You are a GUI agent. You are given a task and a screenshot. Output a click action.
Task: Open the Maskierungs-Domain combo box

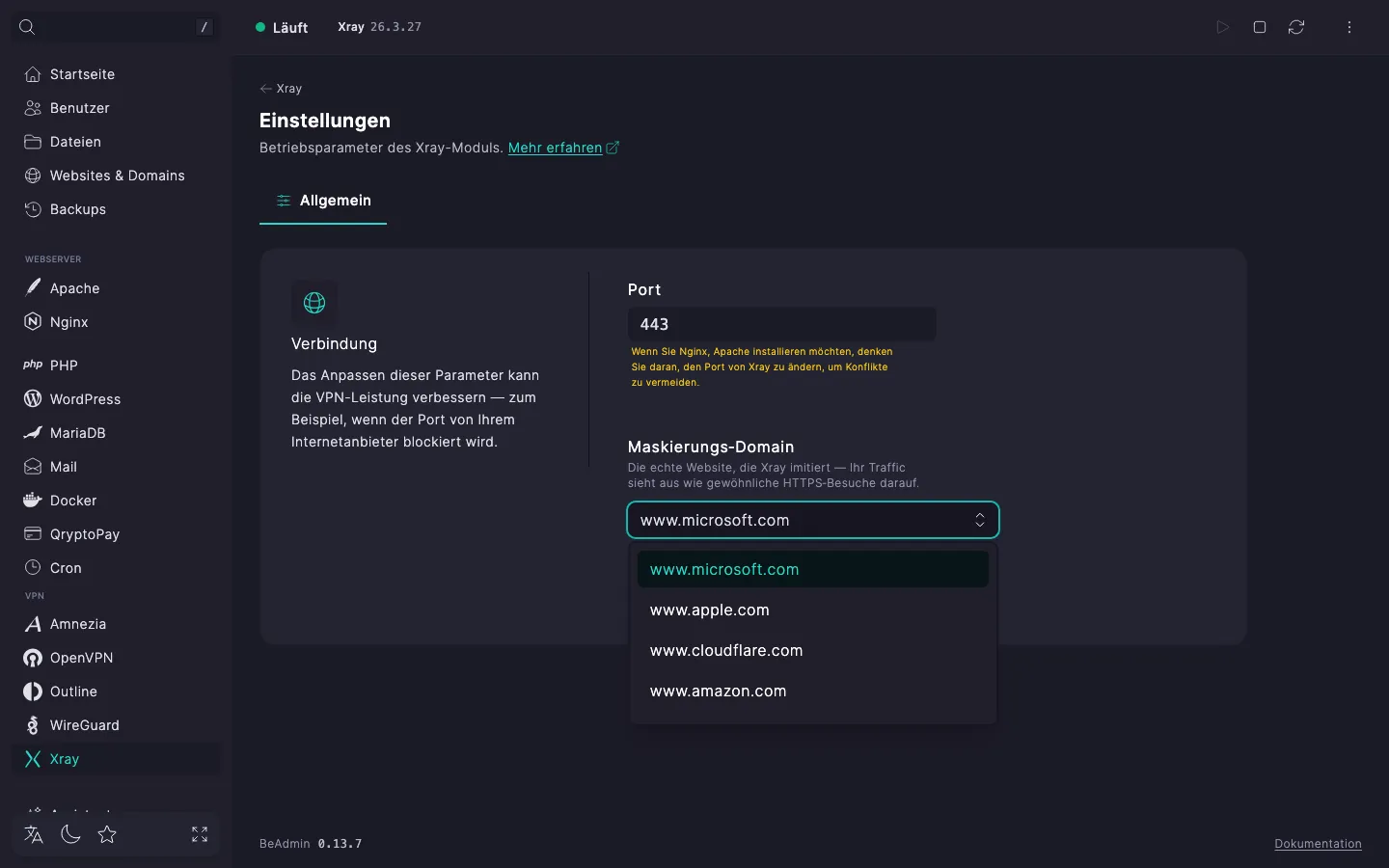(813, 520)
